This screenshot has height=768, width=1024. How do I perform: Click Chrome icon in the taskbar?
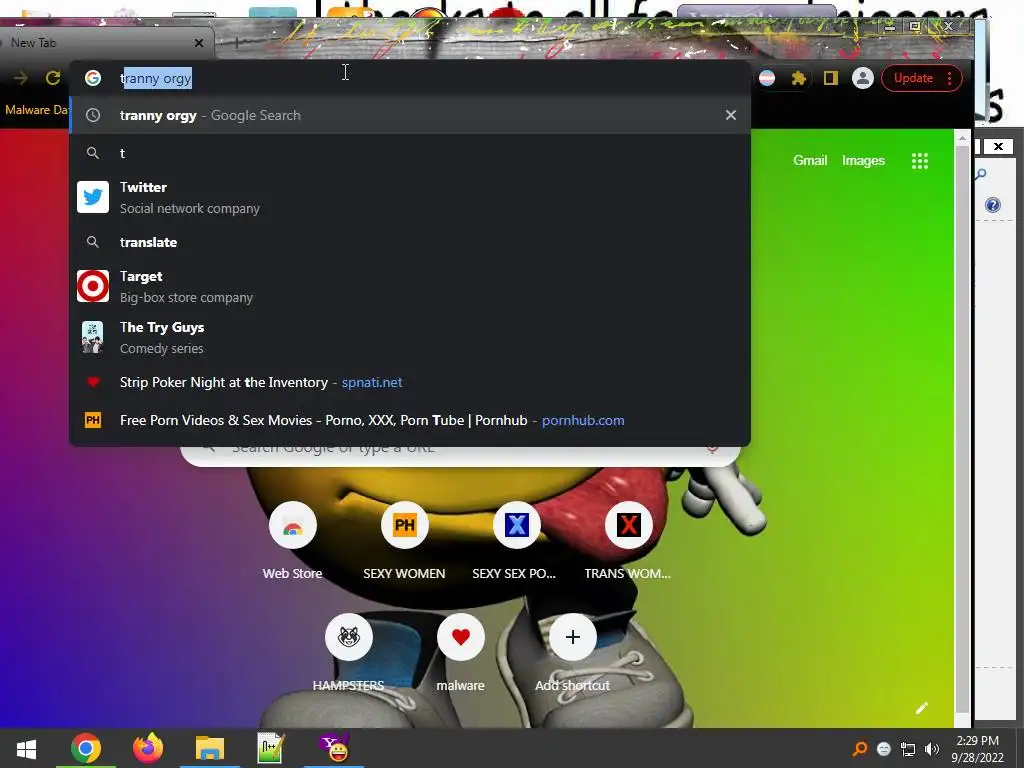pos(86,748)
